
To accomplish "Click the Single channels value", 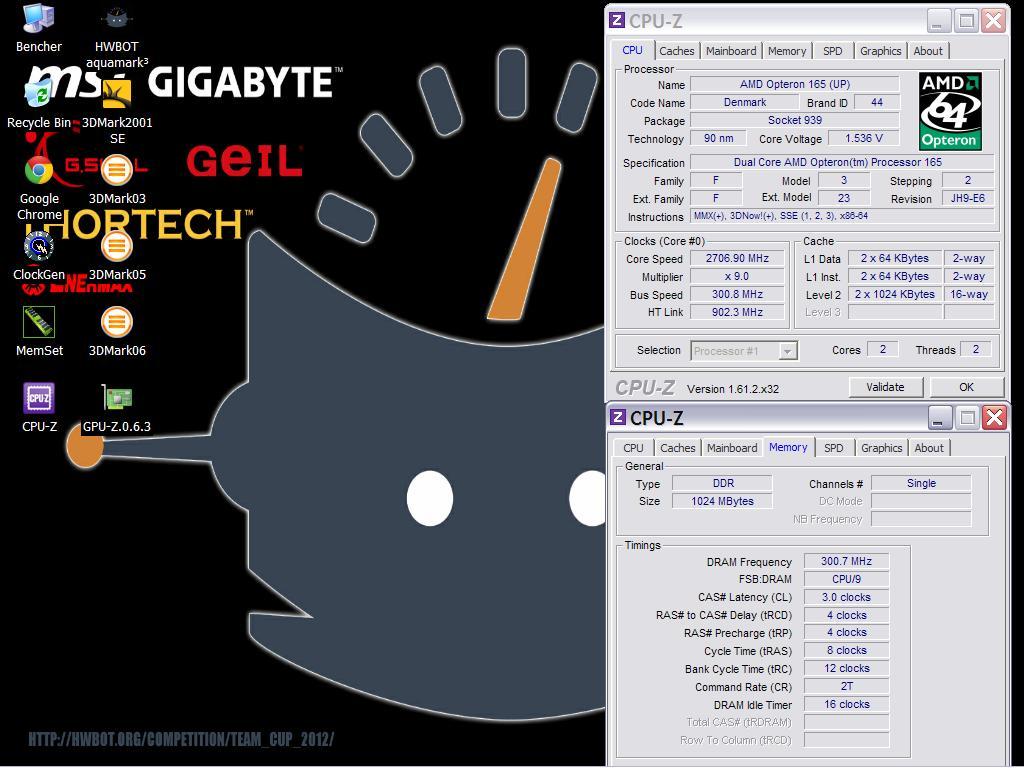I will coord(921,483).
